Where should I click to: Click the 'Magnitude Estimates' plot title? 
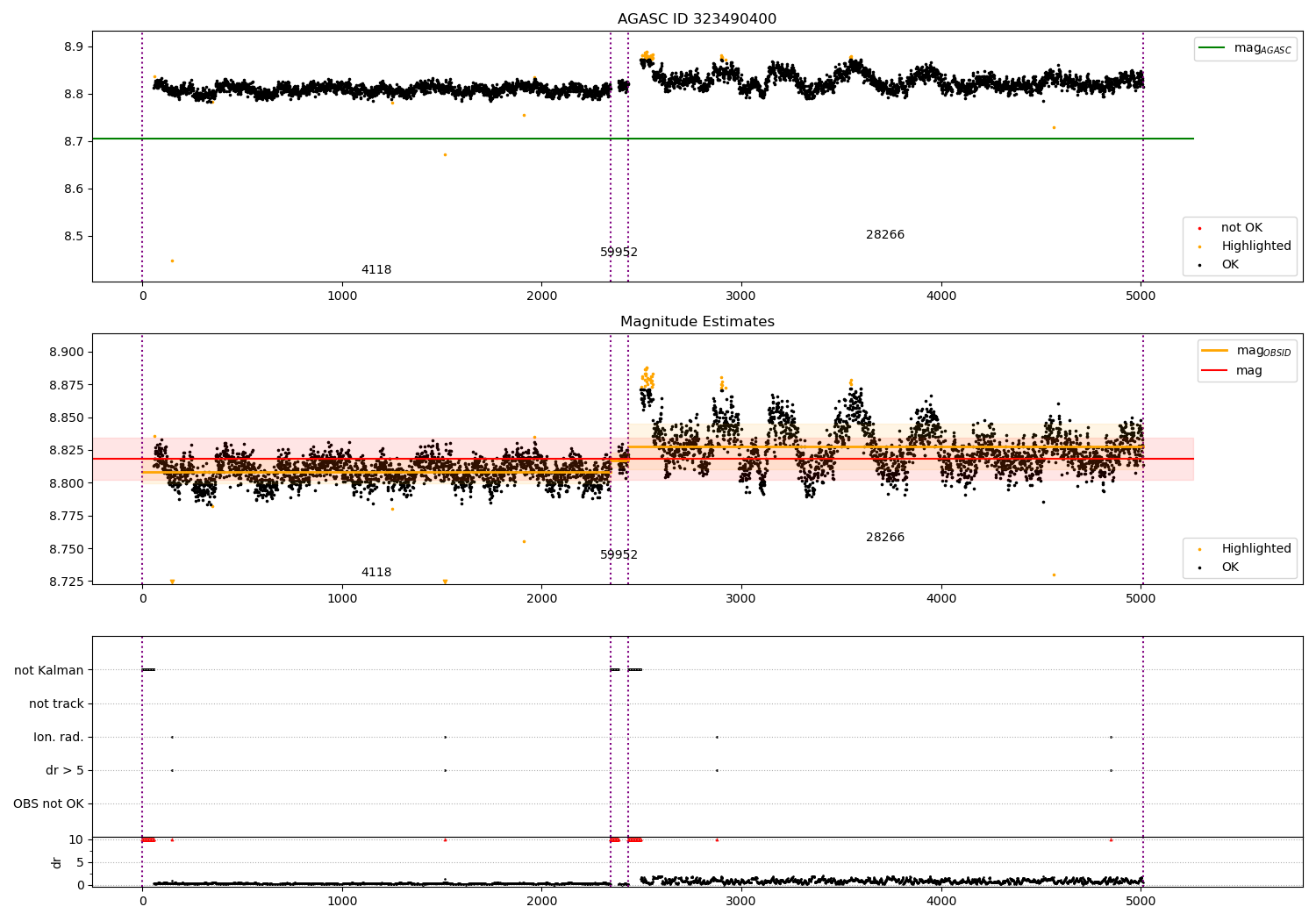tap(697, 322)
